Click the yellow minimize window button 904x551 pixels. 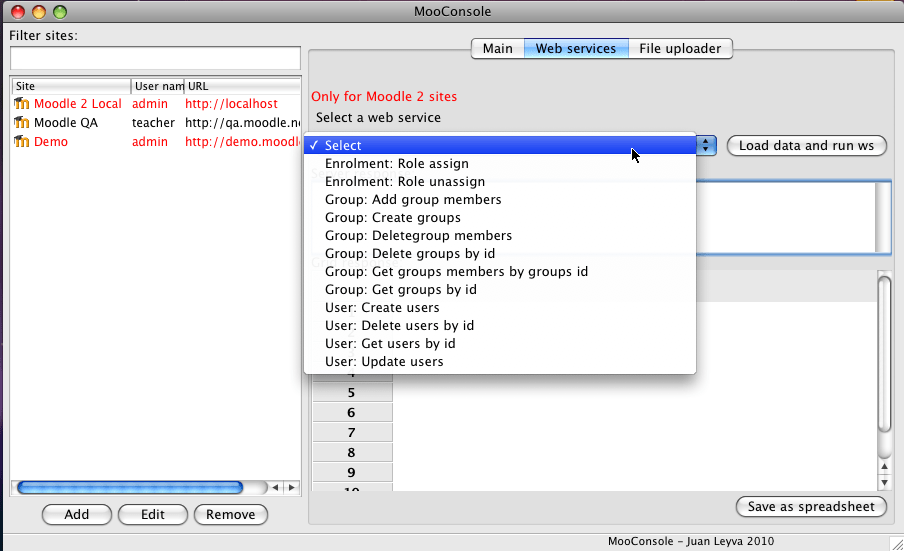click(x=39, y=12)
